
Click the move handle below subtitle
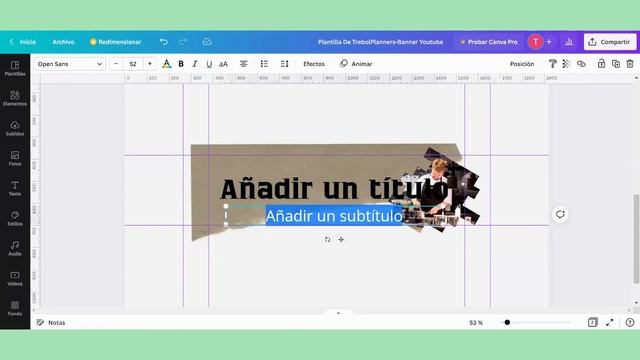341,240
